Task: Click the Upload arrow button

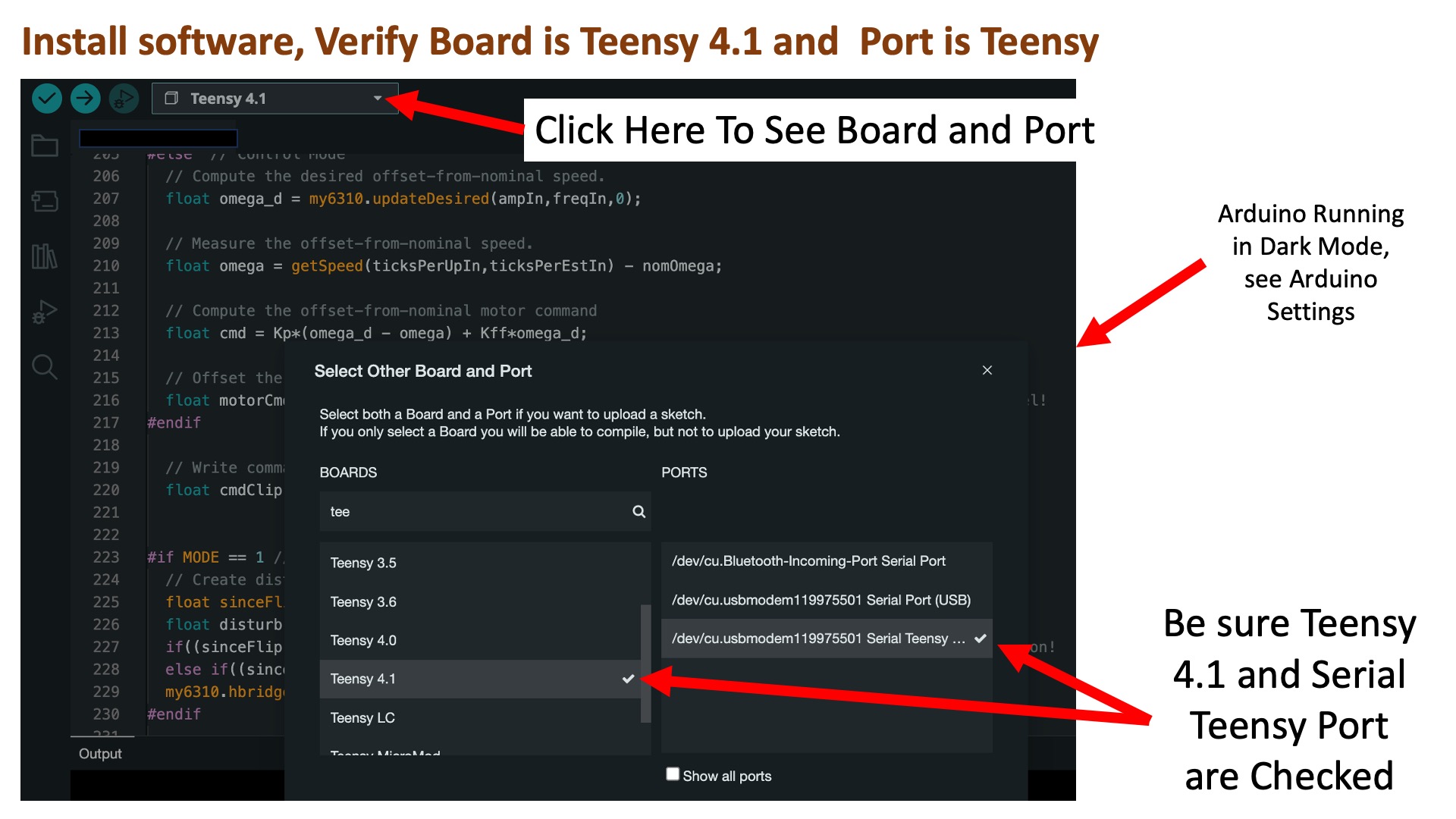Action: tap(85, 99)
